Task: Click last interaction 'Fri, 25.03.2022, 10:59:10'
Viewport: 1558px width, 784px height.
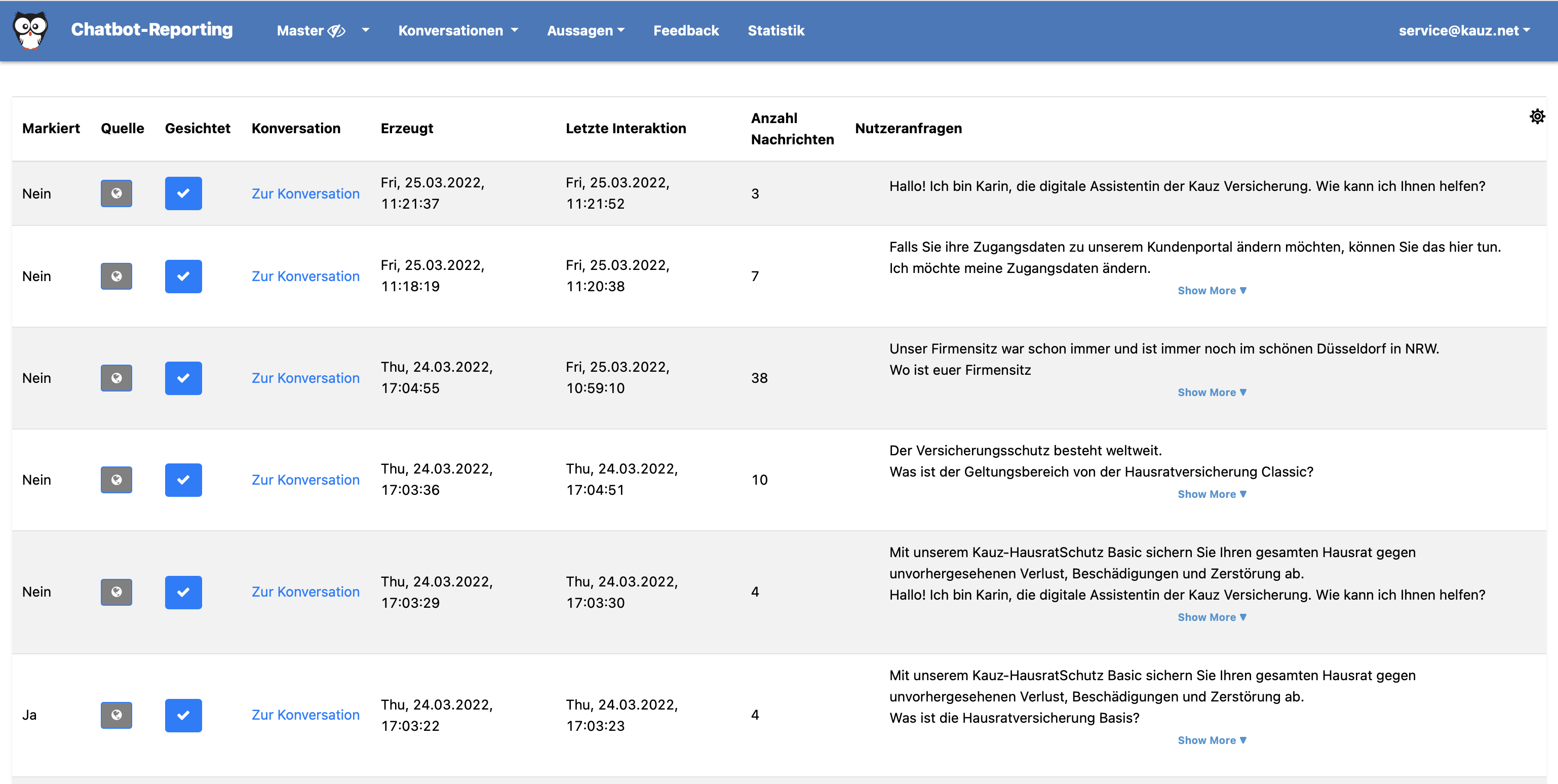Action: click(x=617, y=377)
